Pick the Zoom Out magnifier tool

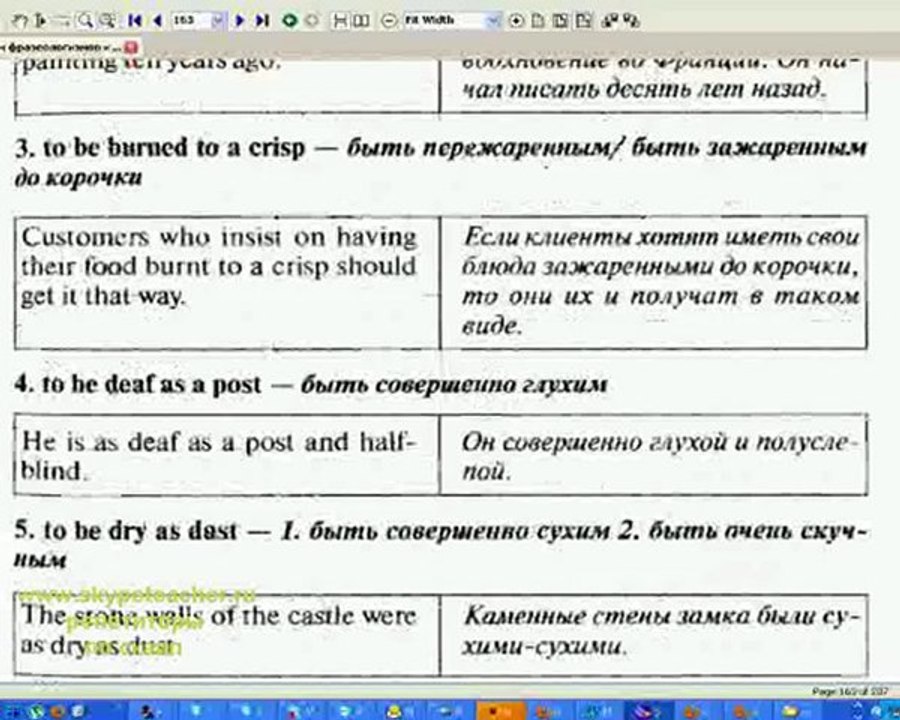[x=107, y=21]
